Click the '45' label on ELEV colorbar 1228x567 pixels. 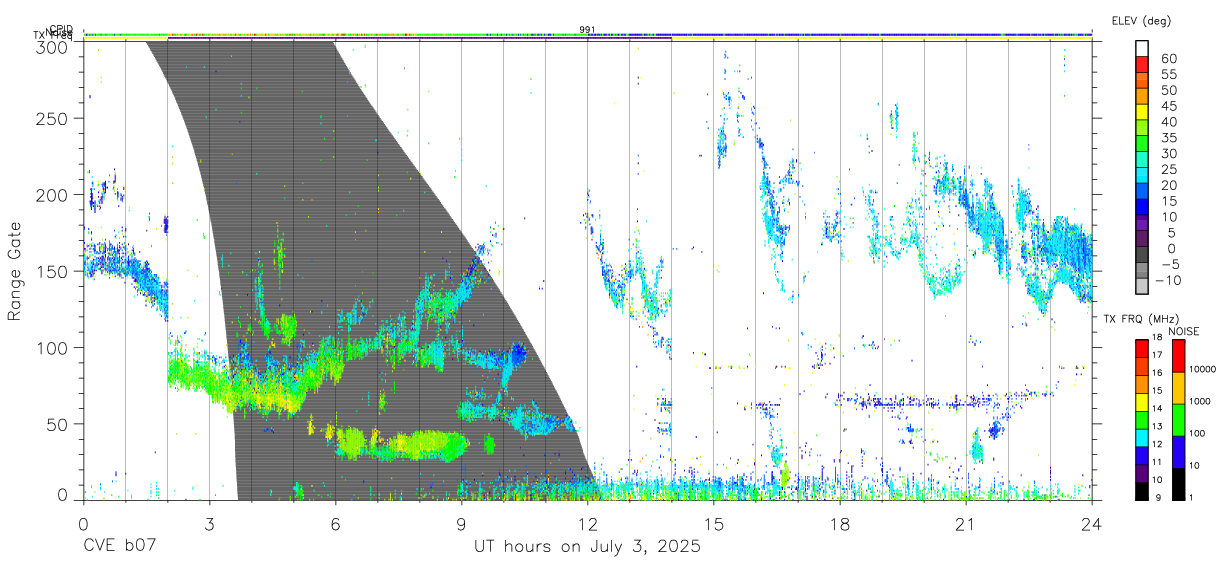(x=1169, y=106)
